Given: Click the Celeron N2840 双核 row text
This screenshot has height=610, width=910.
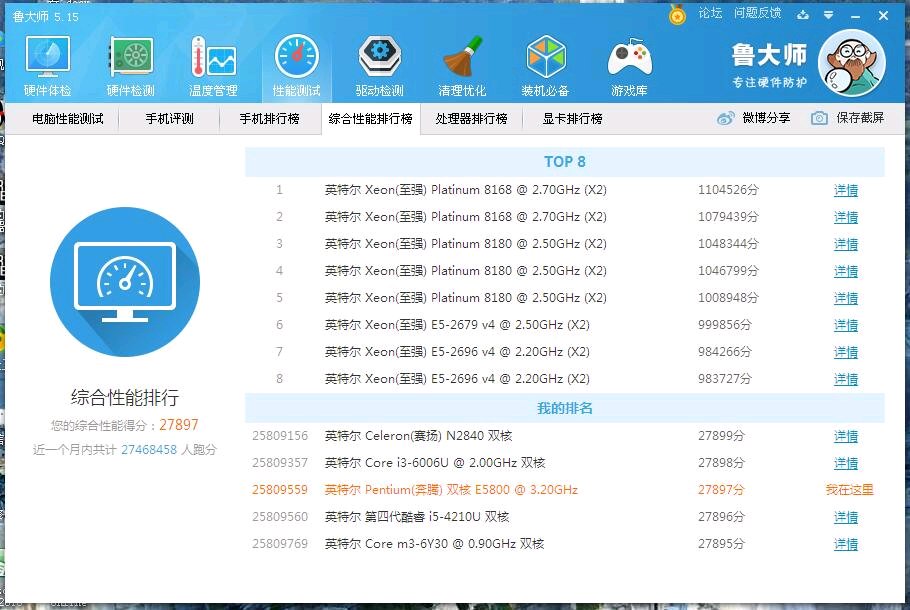Looking at the screenshot, I should point(418,436).
